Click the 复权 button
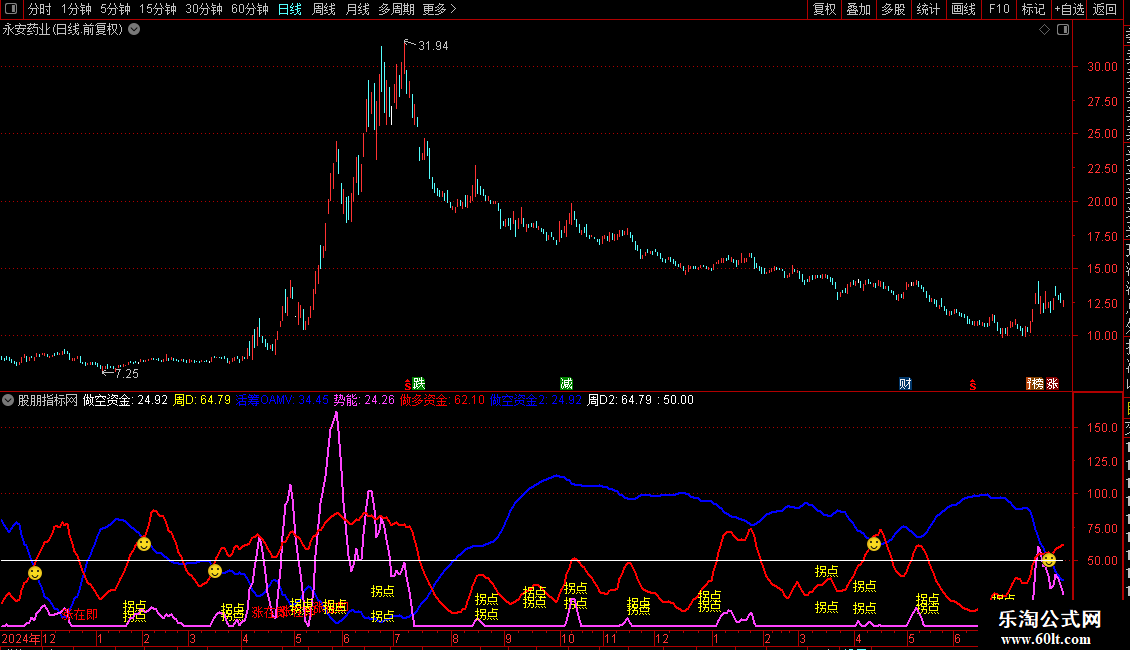 (x=824, y=9)
